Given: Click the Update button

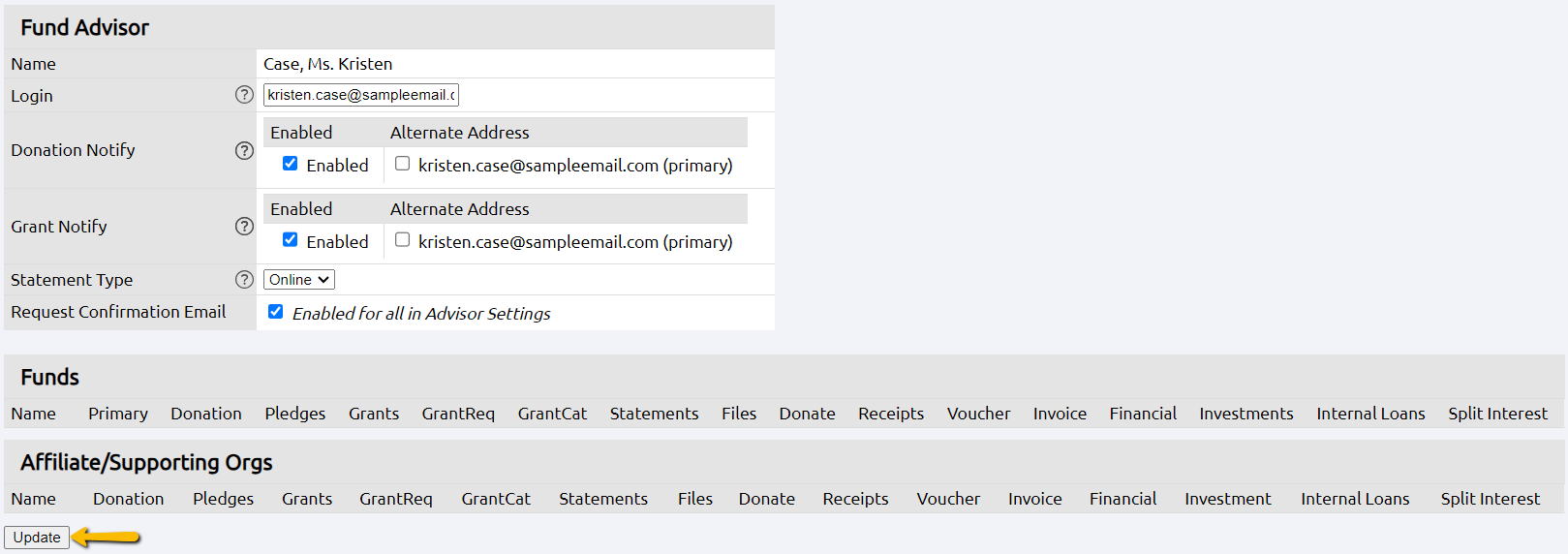Looking at the screenshot, I should (x=37, y=538).
